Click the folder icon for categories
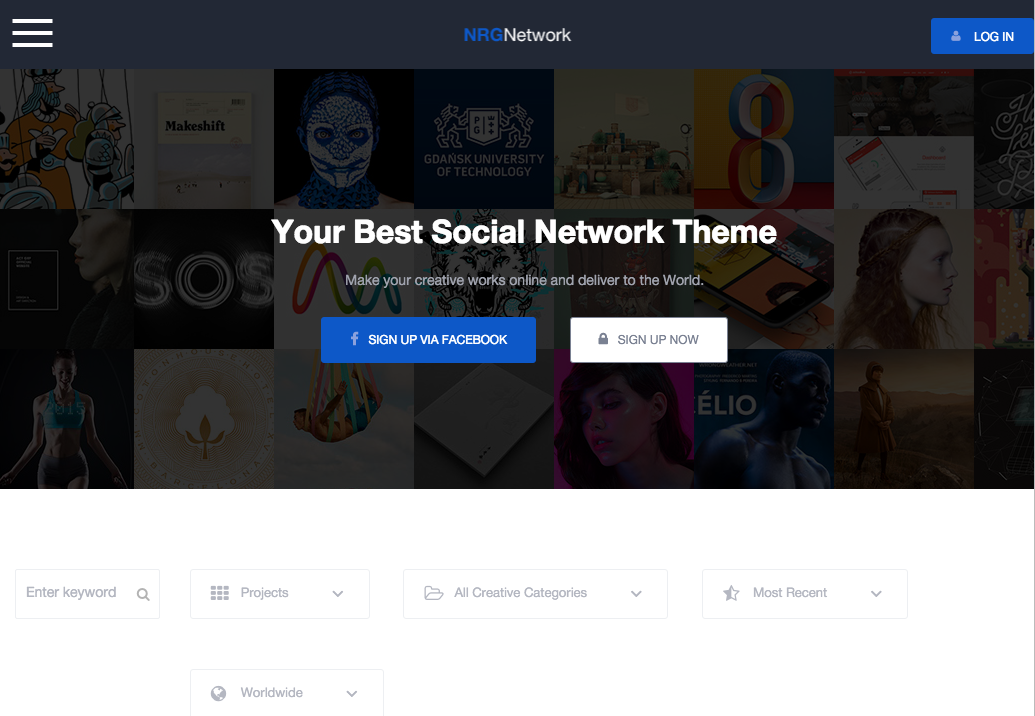Screen dimensions: 1035x716 point(433,593)
